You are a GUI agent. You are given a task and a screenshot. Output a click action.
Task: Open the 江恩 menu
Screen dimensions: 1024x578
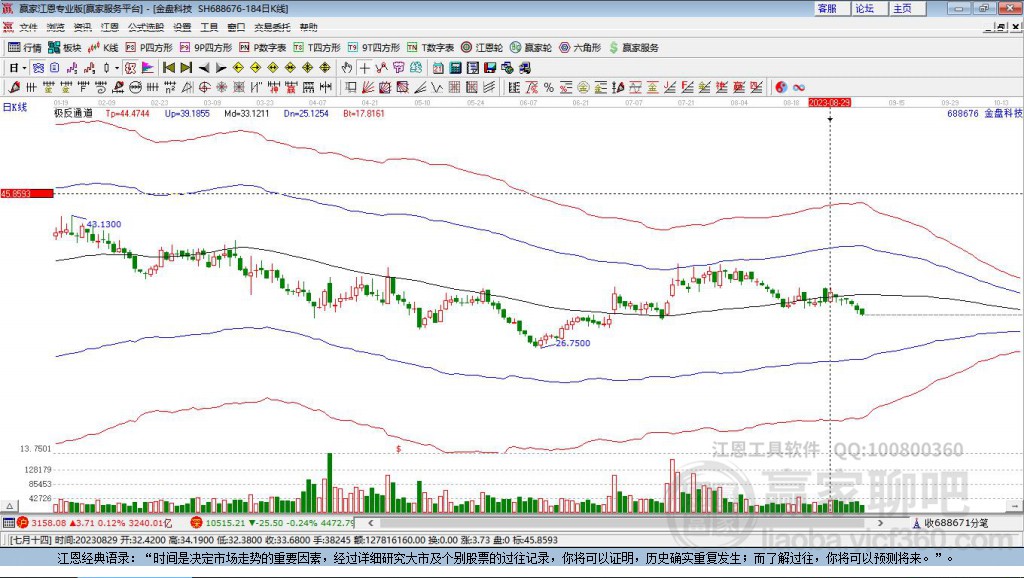pyautogui.click(x=110, y=27)
